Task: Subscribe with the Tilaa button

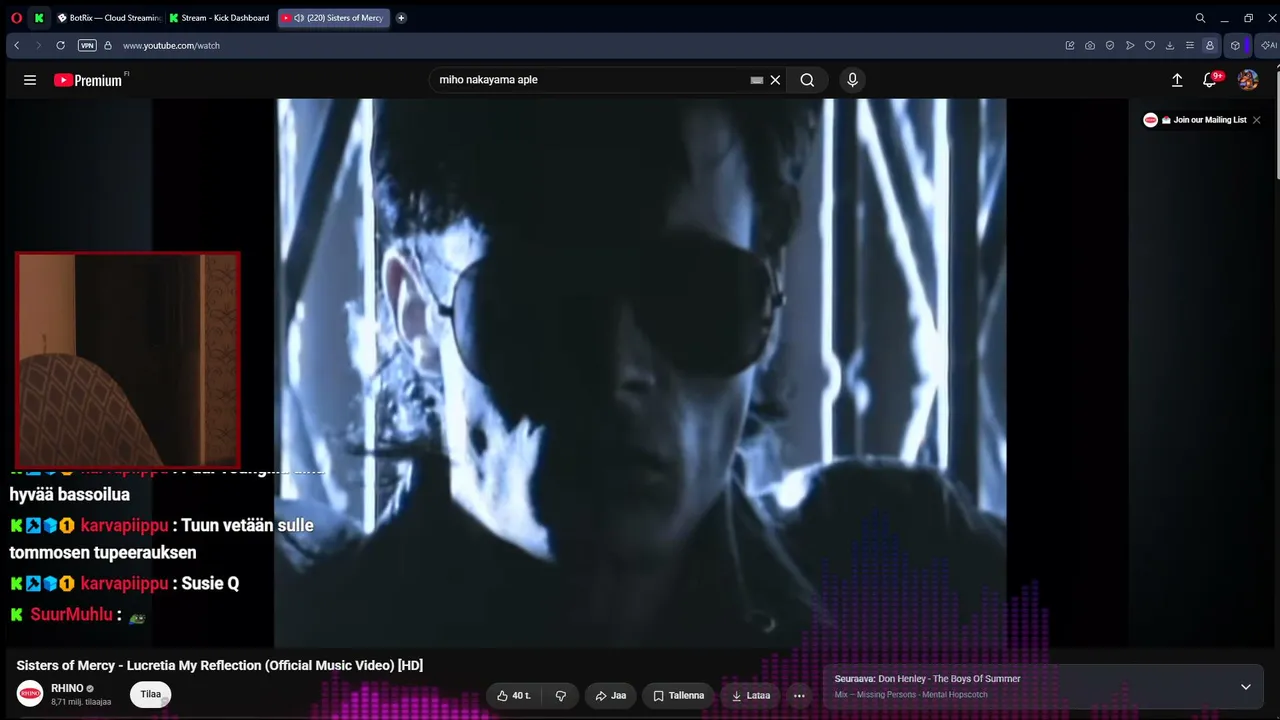Action: (151, 694)
